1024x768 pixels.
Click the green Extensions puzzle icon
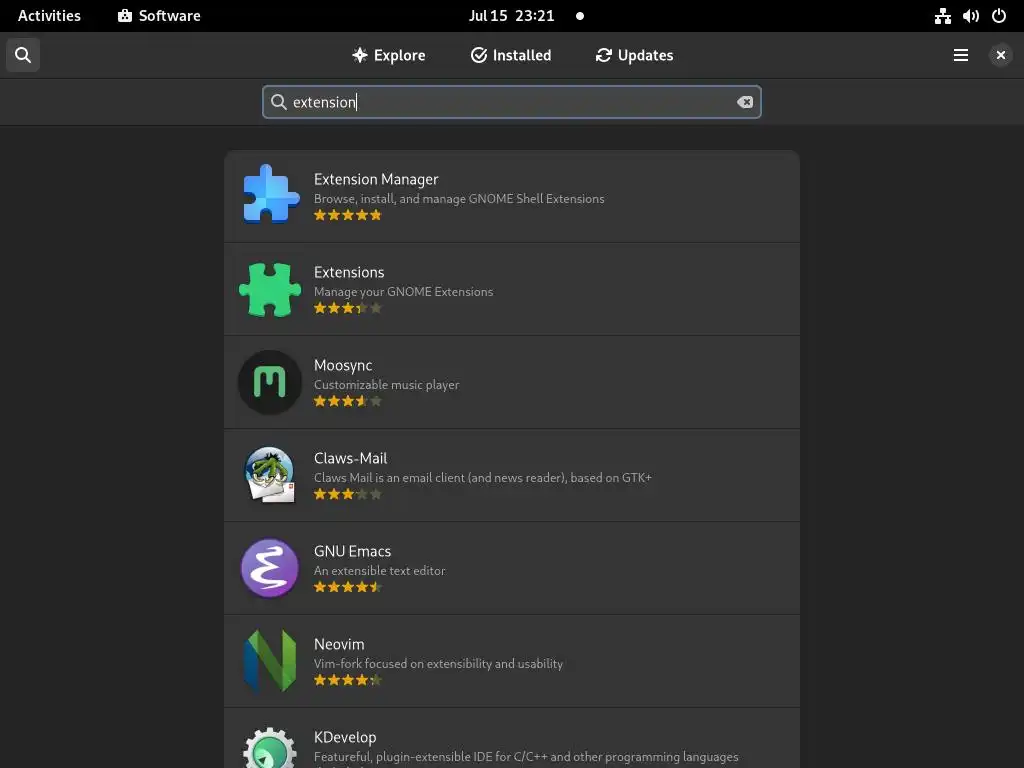(x=270, y=289)
